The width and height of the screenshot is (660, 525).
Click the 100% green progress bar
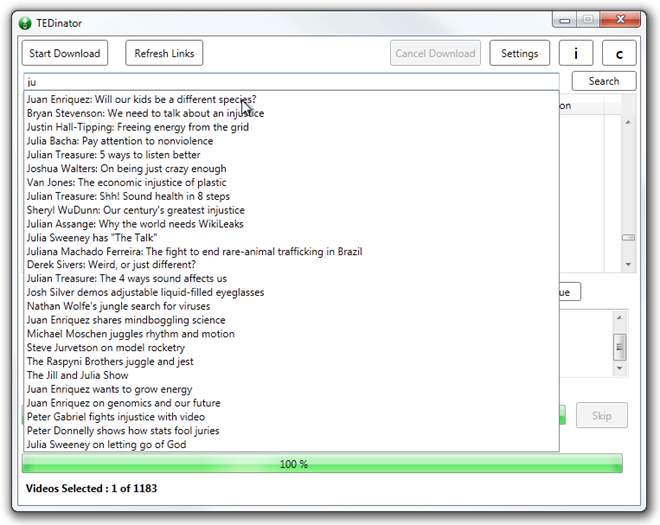click(x=322, y=464)
